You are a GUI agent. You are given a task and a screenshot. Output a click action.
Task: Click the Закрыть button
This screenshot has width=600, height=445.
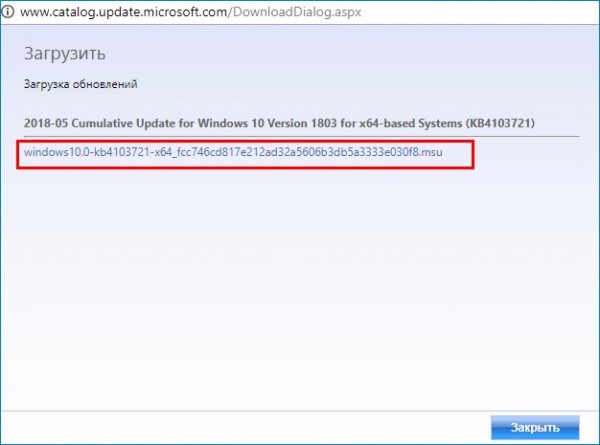[x=535, y=427]
